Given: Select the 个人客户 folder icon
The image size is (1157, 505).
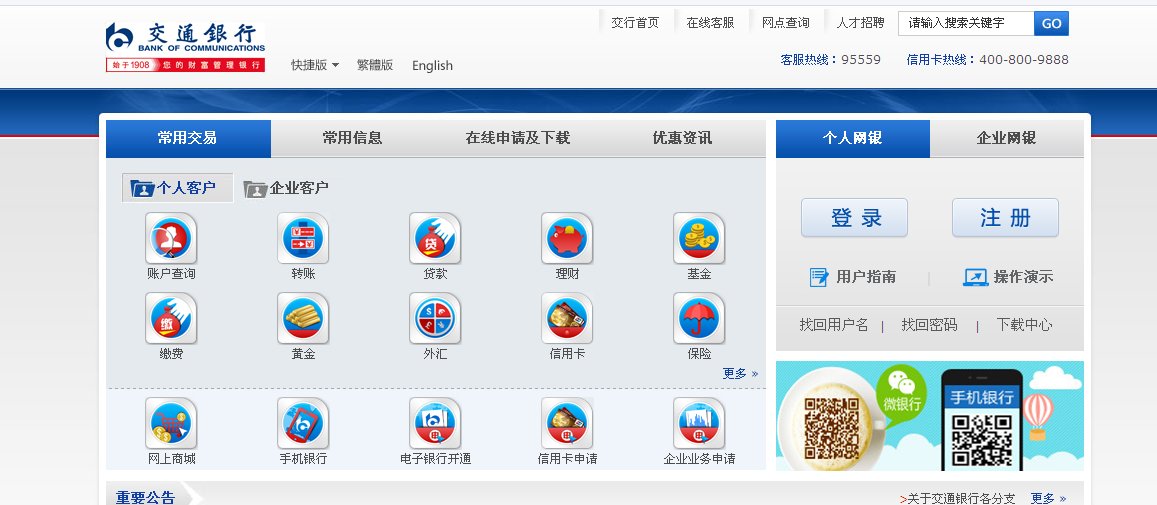Looking at the screenshot, I should [142, 188].
